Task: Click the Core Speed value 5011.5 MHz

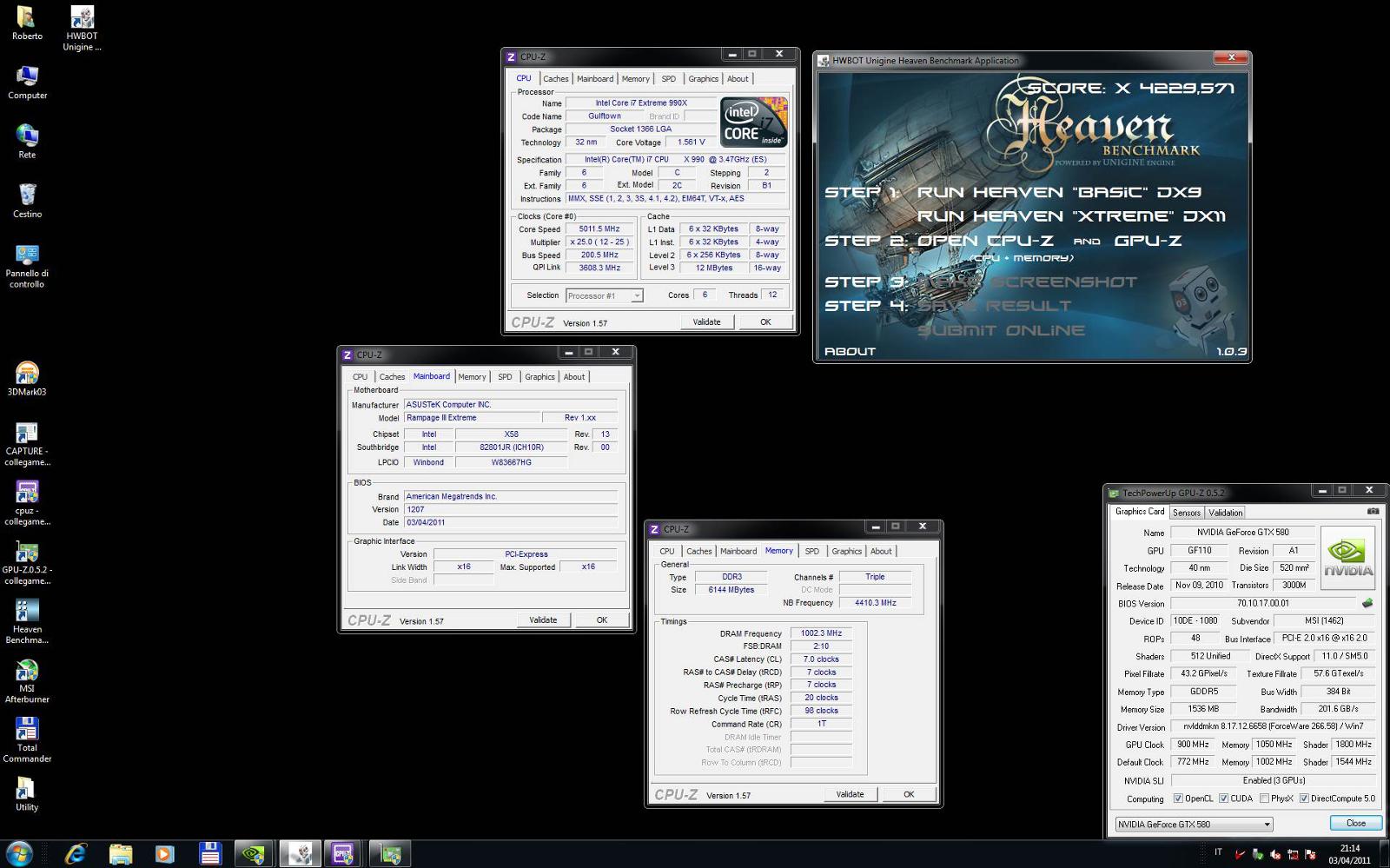Action: click(x=599, y=229)
